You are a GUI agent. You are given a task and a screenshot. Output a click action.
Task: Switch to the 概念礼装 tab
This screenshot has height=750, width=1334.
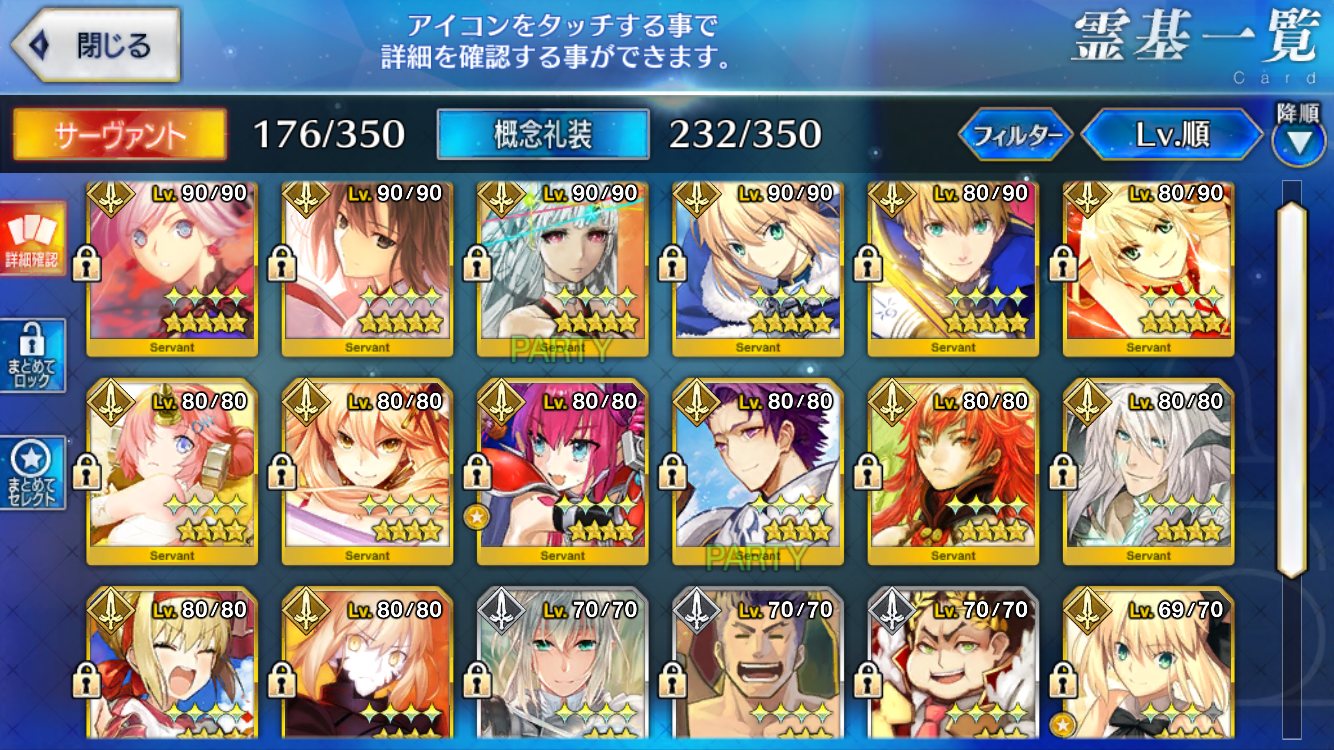543,135
